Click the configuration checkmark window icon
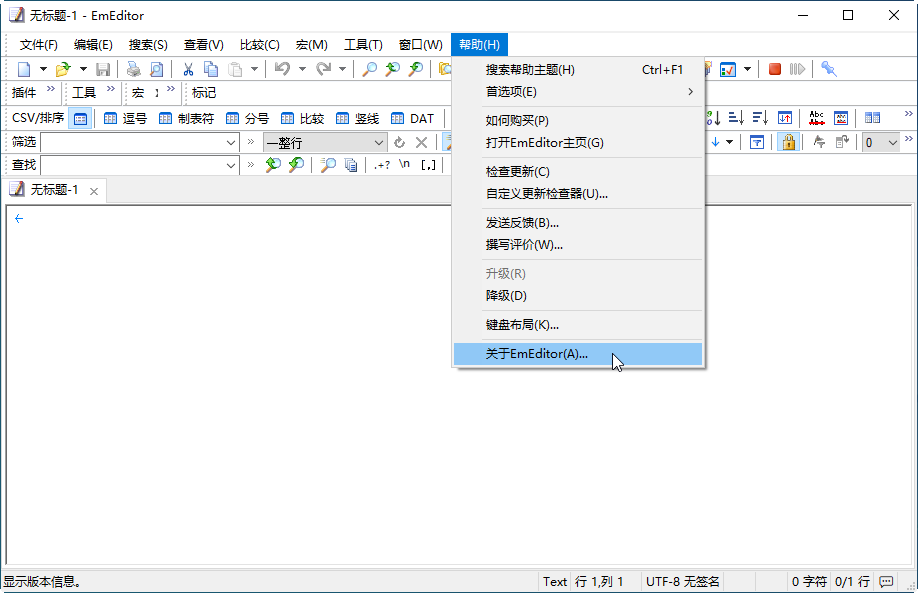Screen dimensions: 918x593 [728, 70]
